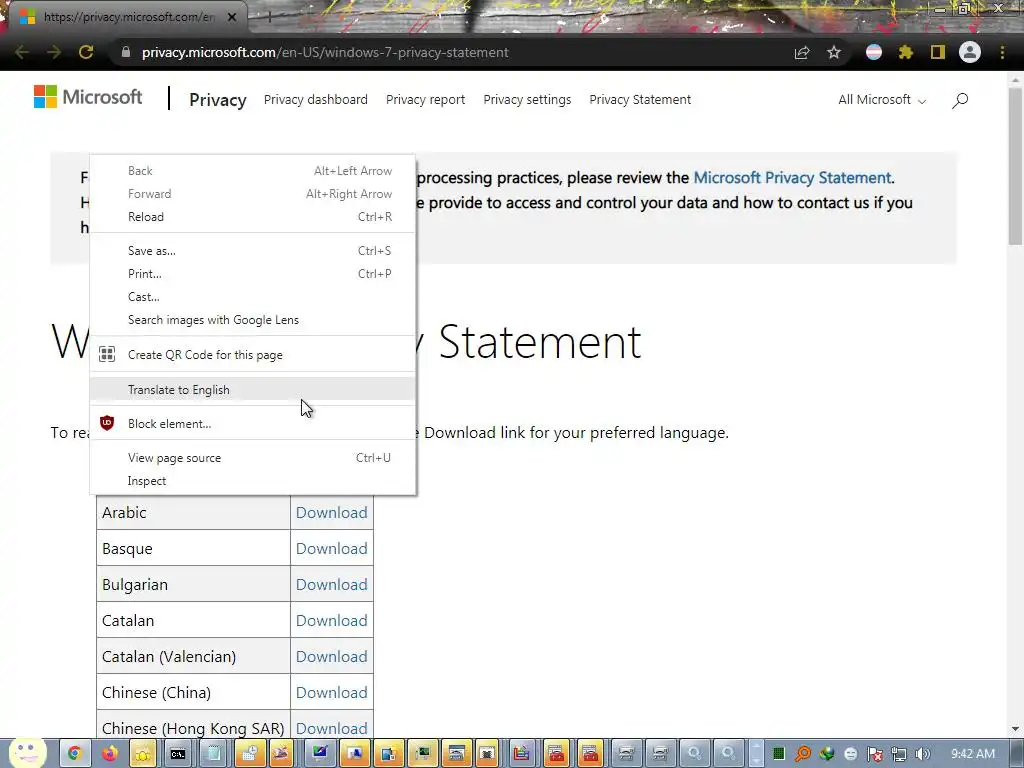The width and height of the screenshot is (1024, 768).
Task: Bookmark this page with the star icon
Action: (834, 52)
